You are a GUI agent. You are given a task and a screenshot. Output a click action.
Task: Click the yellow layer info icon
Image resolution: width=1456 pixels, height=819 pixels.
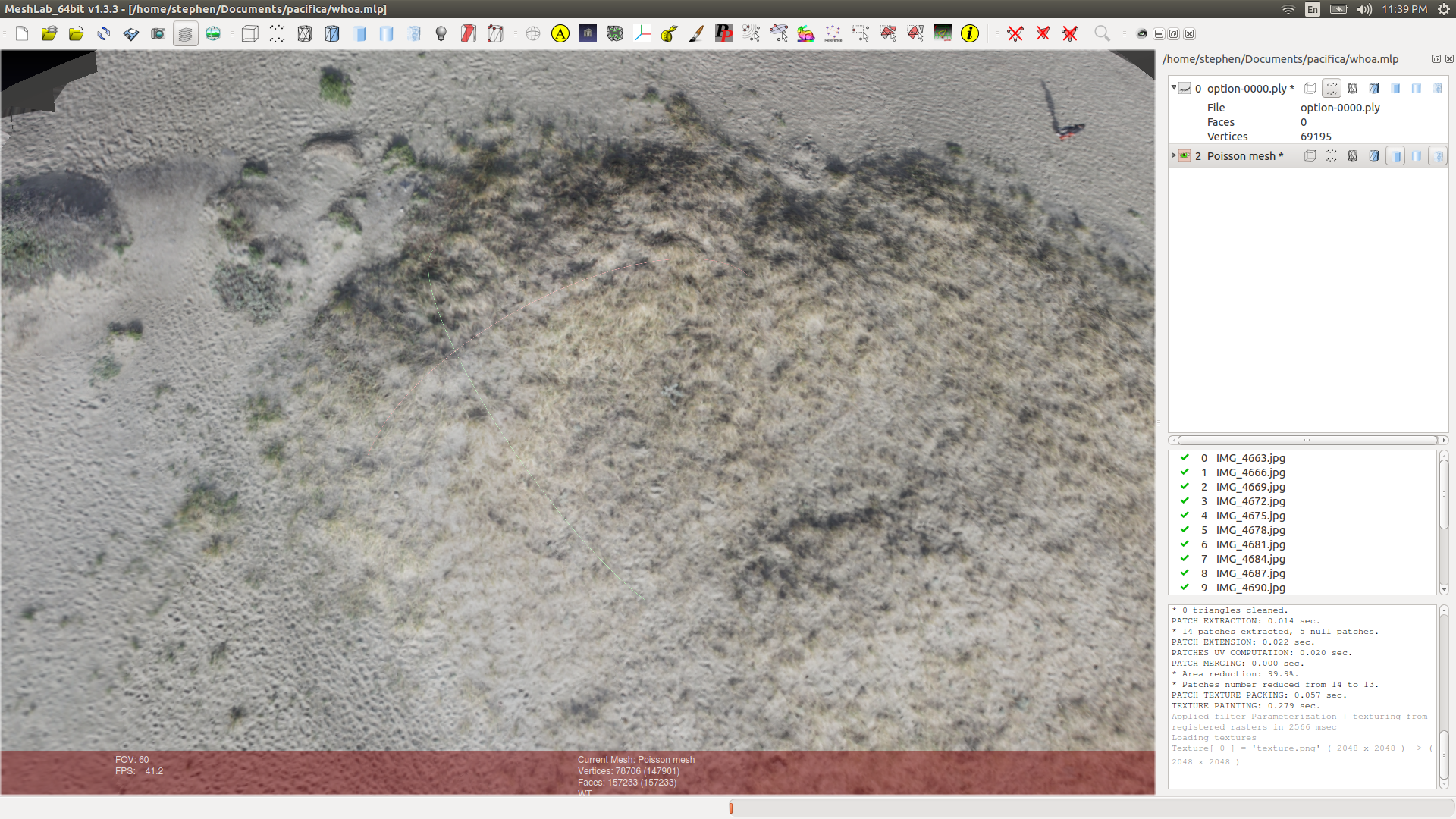[969, 34]
